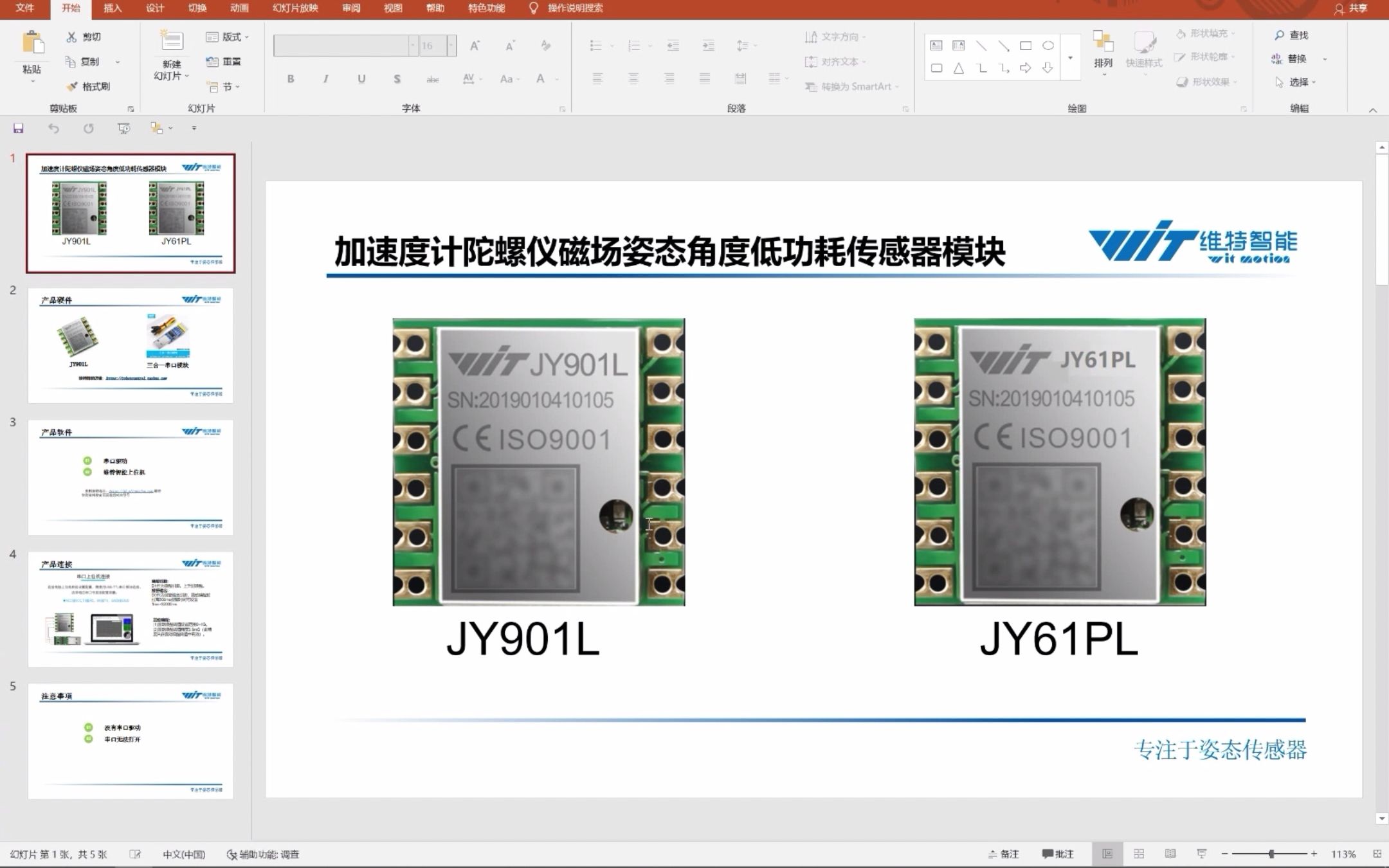Viewport: 1389px width, 868px height.
Task: Open the 插入 (Insert) tab
Action: [113, 8]
